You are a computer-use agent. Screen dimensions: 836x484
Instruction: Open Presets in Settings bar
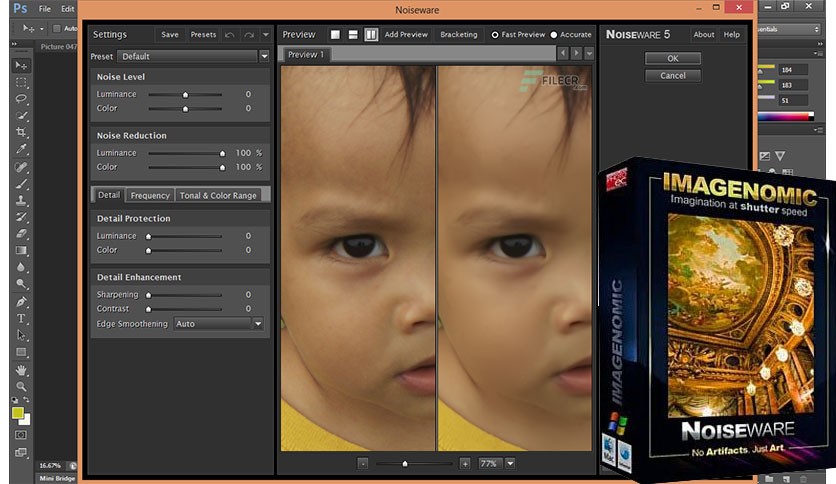[x=204, y=35]
